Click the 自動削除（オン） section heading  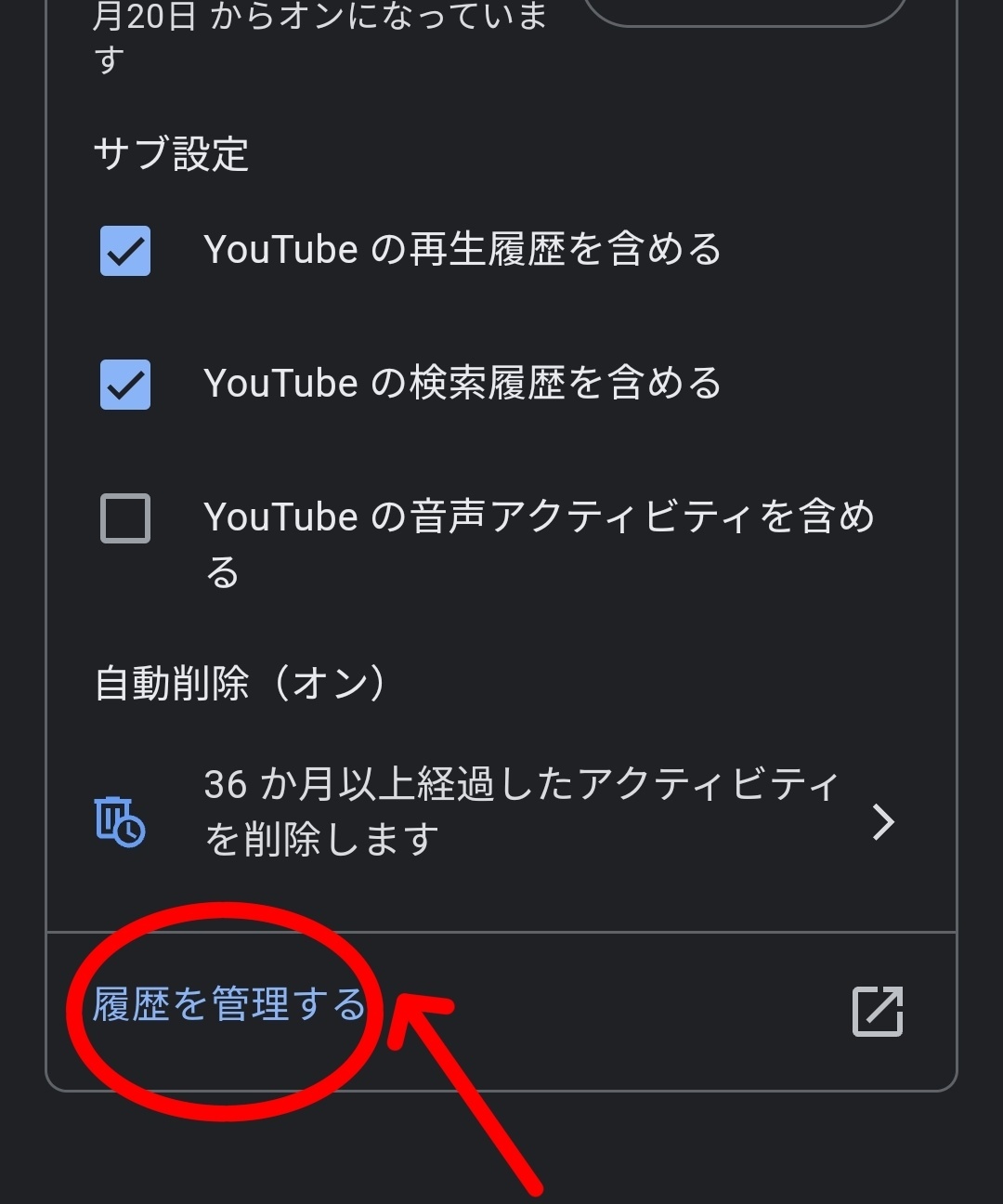coord(241,685)
